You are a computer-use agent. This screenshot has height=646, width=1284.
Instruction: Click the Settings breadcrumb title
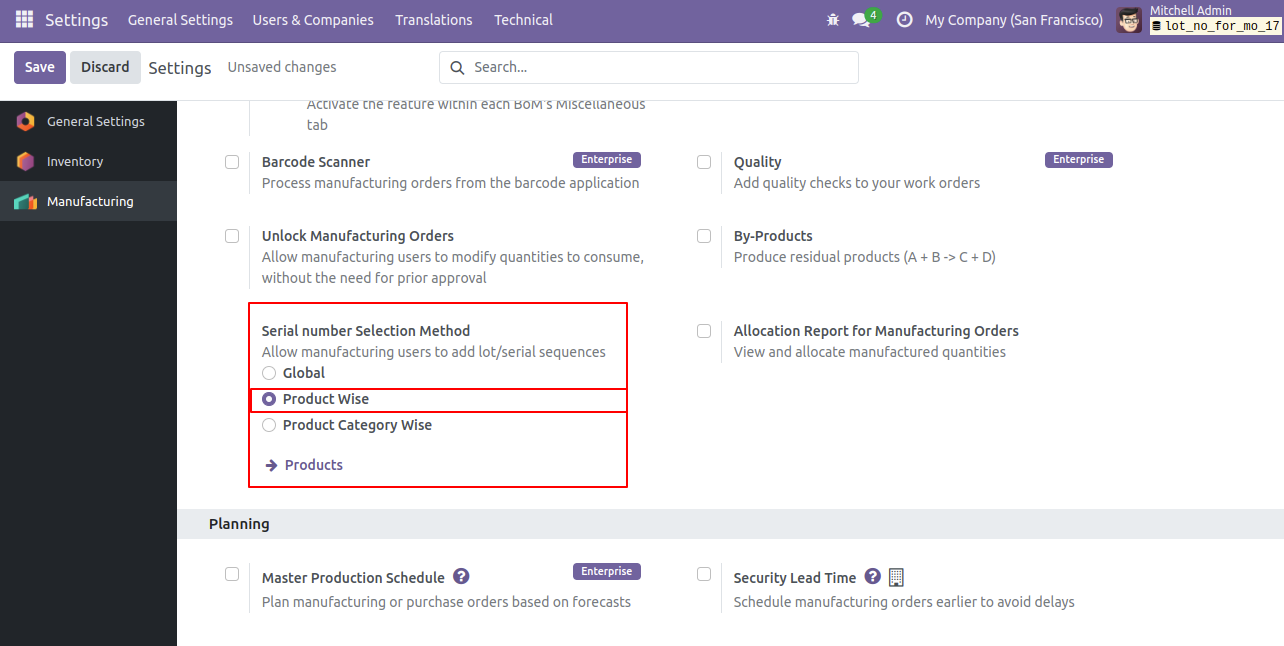(180, 68)
